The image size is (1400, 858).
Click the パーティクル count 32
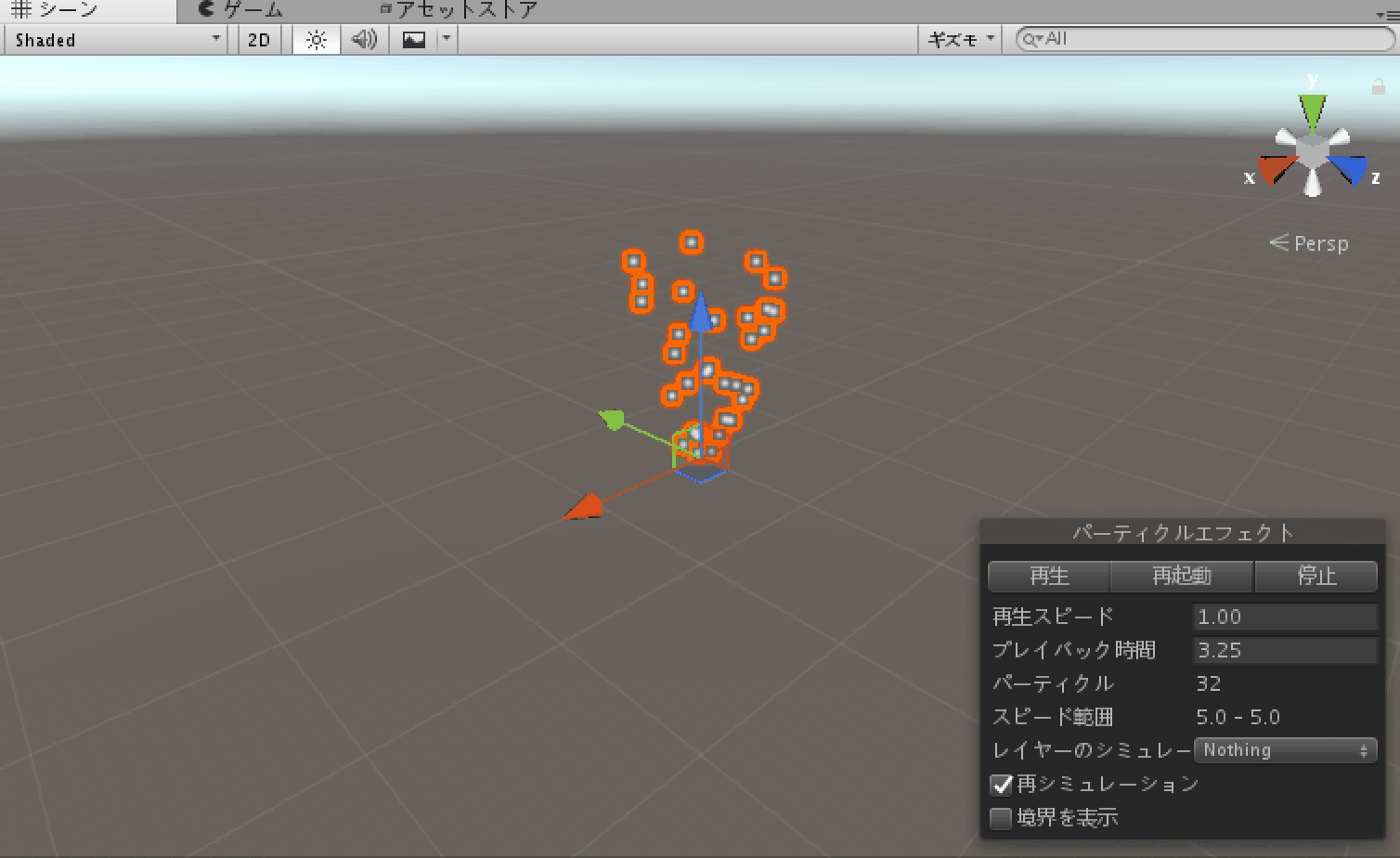click(x=1209, y=683)
